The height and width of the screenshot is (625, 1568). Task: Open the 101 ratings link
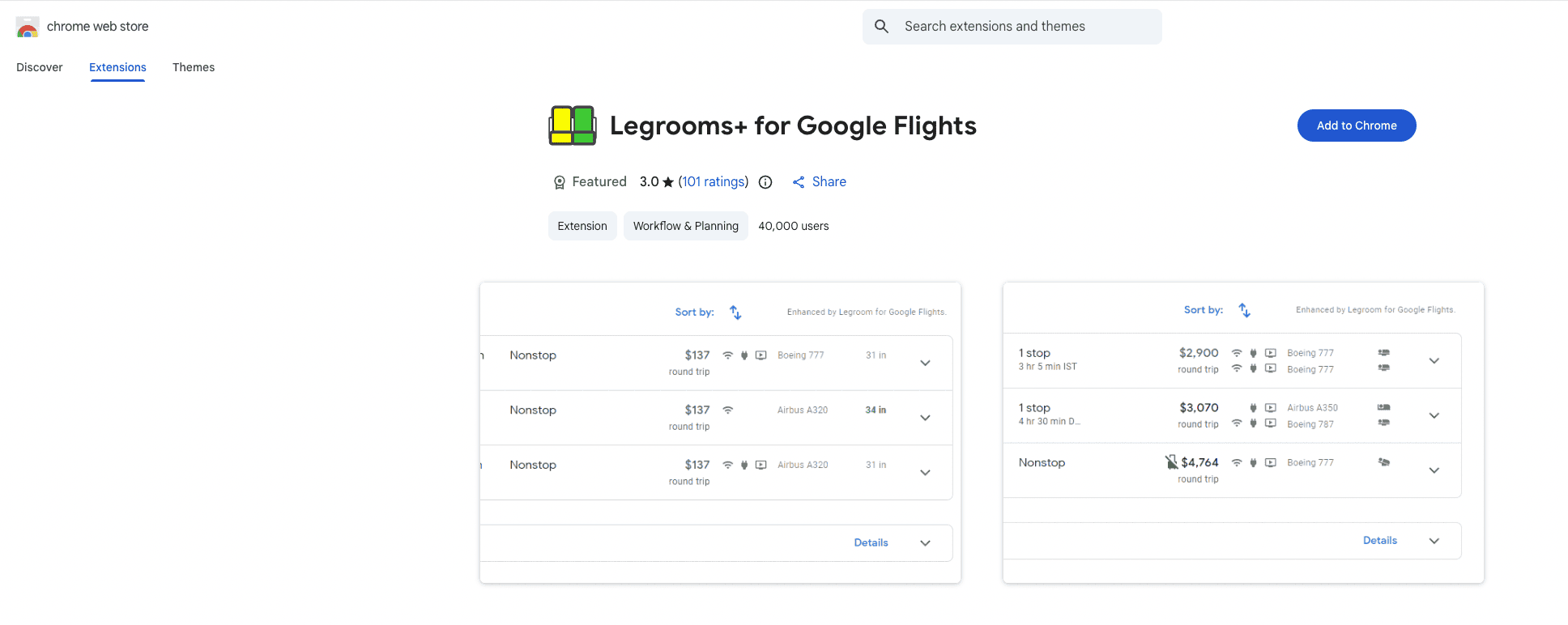point(713,181)
